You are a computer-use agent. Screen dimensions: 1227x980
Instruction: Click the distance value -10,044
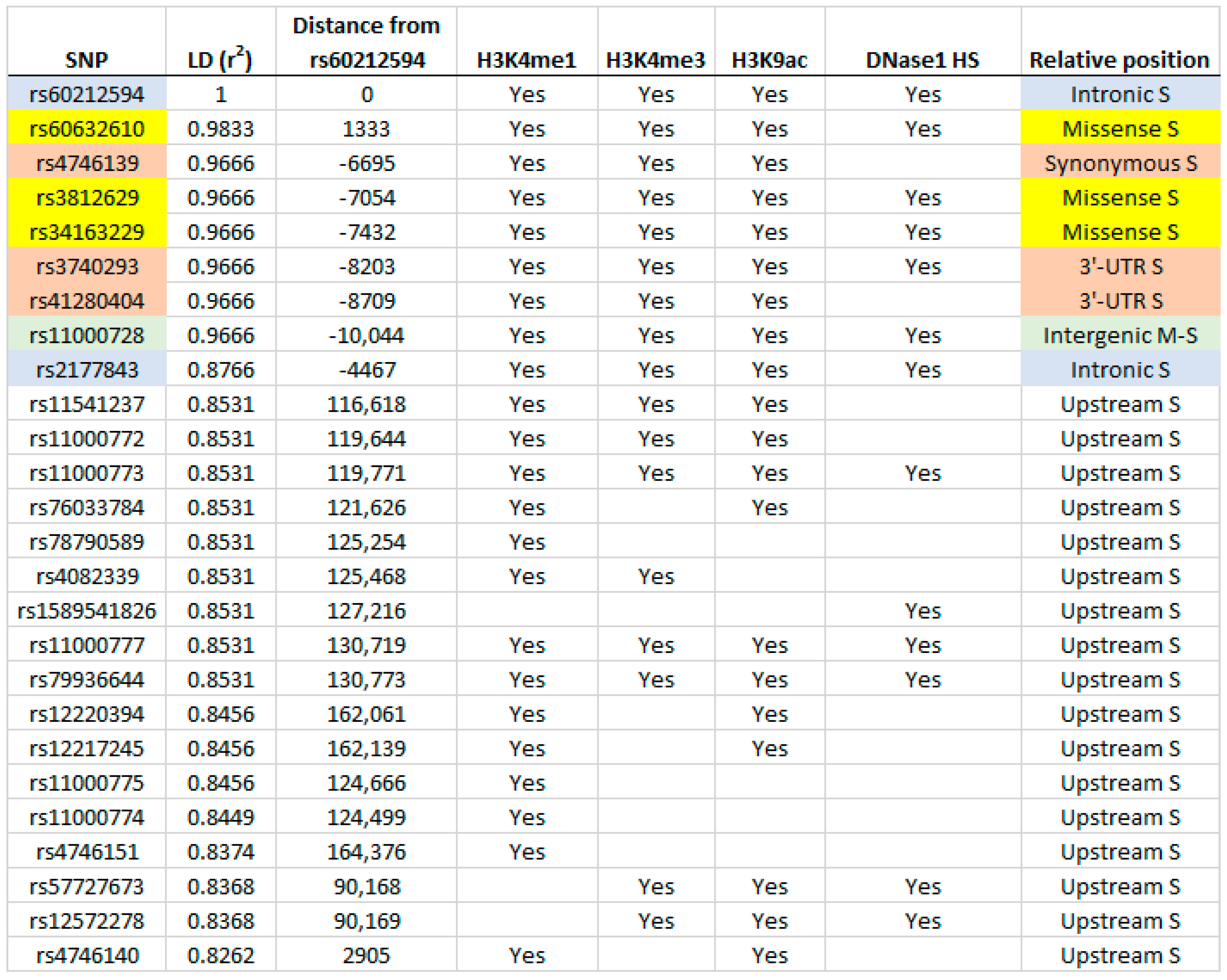(366, 336)
